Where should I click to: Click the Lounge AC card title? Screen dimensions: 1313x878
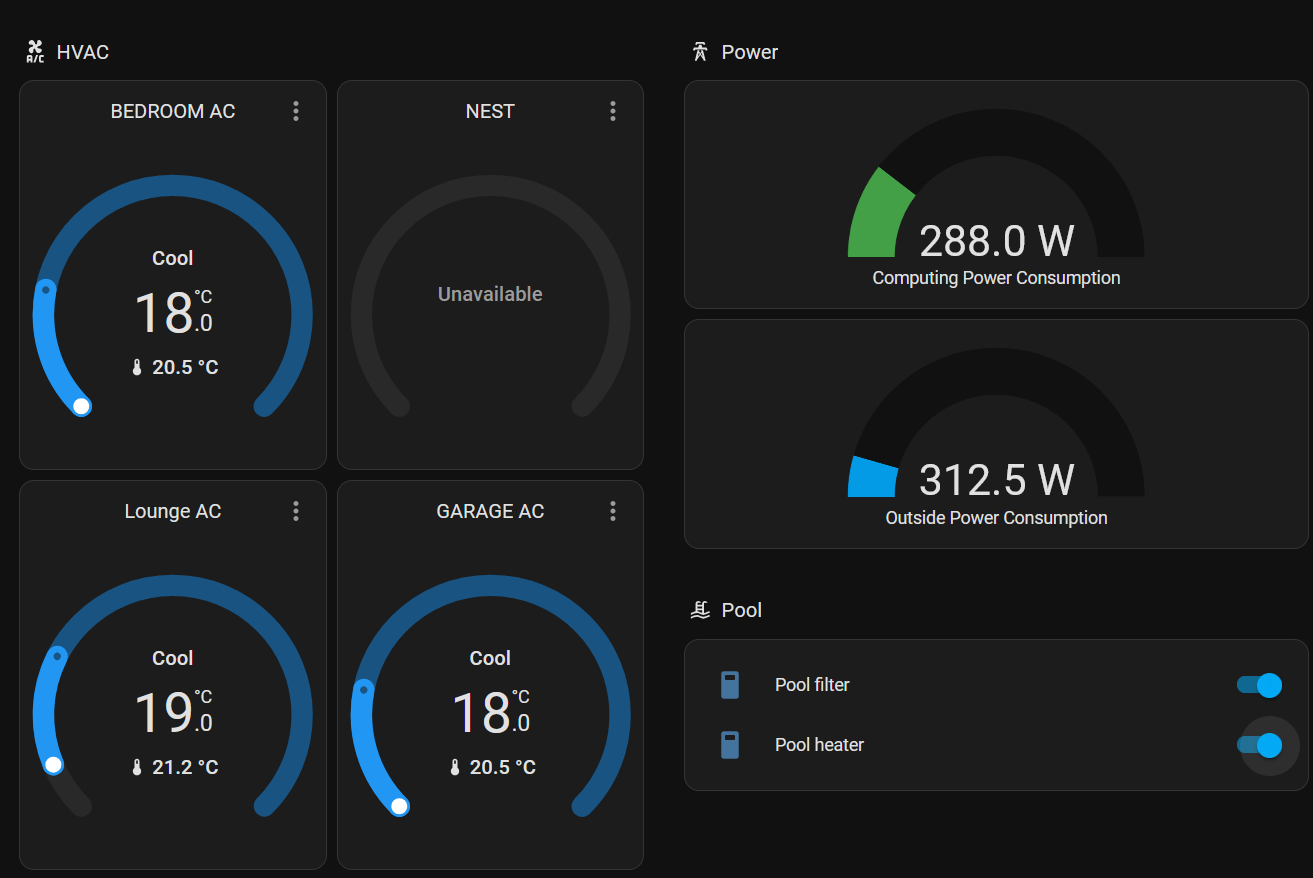173,511
